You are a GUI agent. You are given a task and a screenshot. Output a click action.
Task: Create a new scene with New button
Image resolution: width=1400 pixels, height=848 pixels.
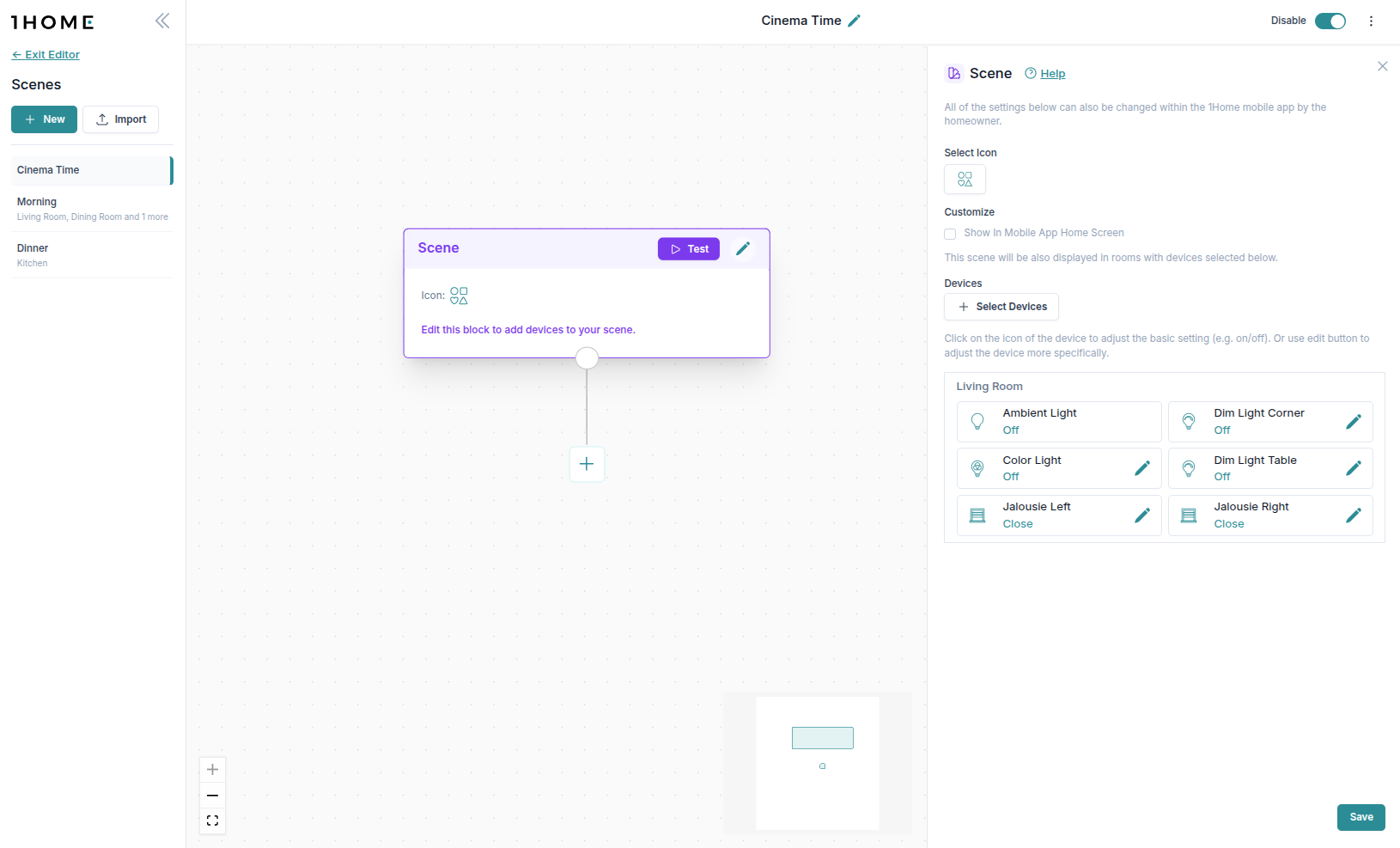pyautogui.click(x=45, y=119)
